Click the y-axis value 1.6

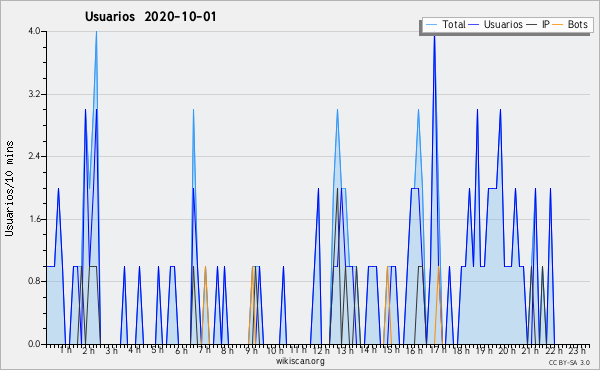point(34,219)
